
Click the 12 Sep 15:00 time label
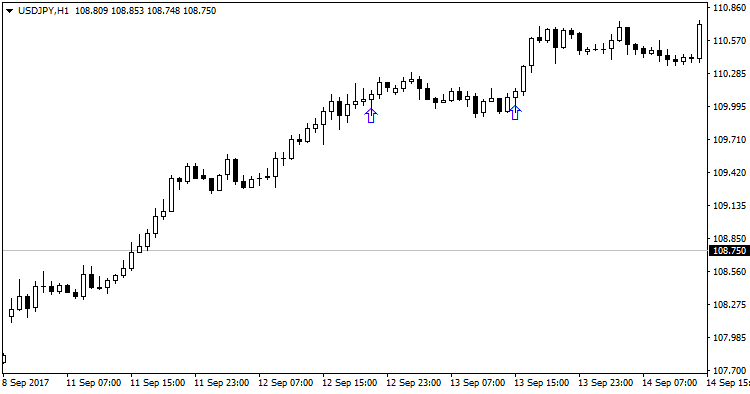350,383
